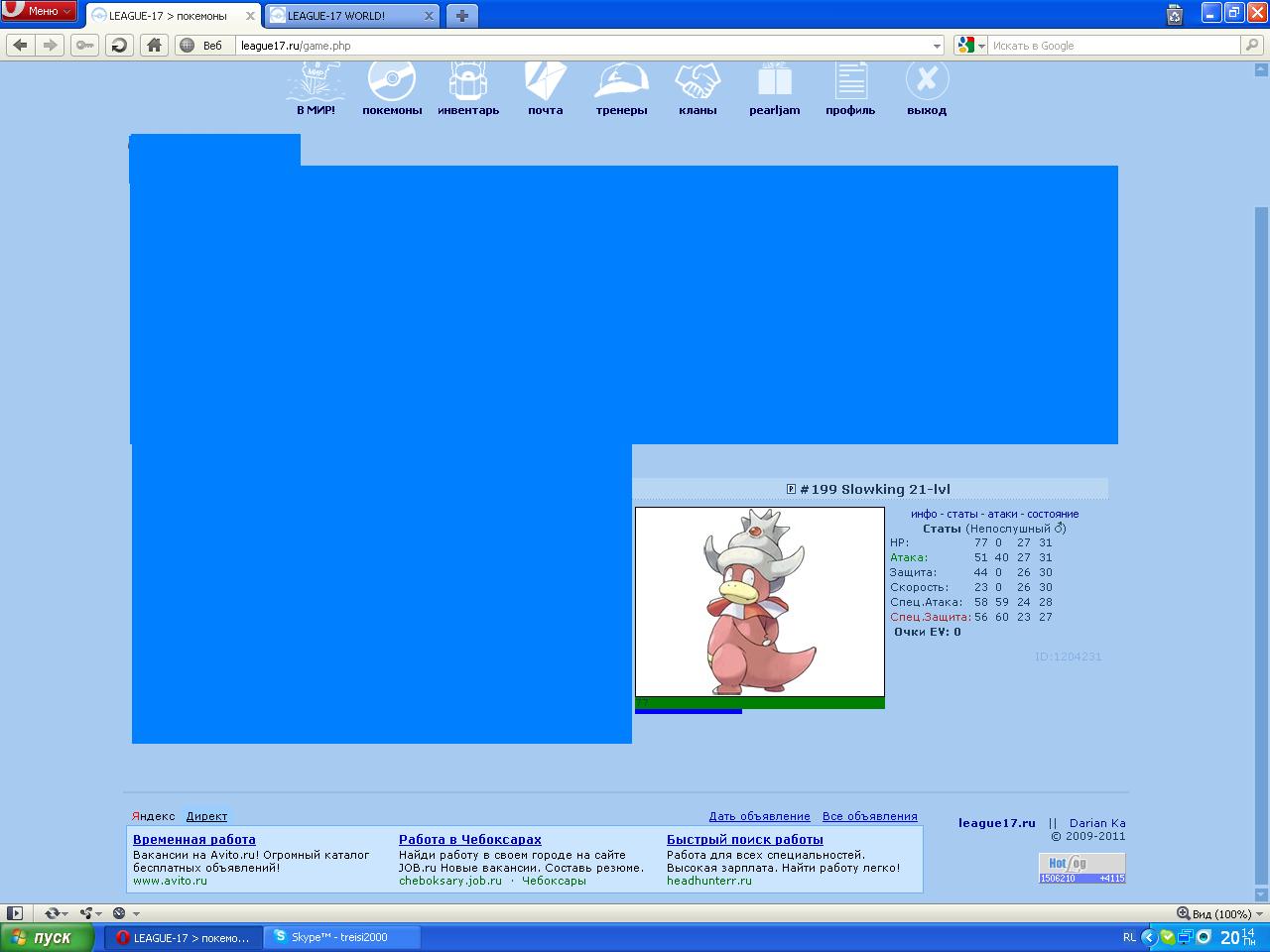This screenshot has width=1270, height=952.
Task: Open the Вид (100%) zoom dropdown
Action: coord(1220,913)
